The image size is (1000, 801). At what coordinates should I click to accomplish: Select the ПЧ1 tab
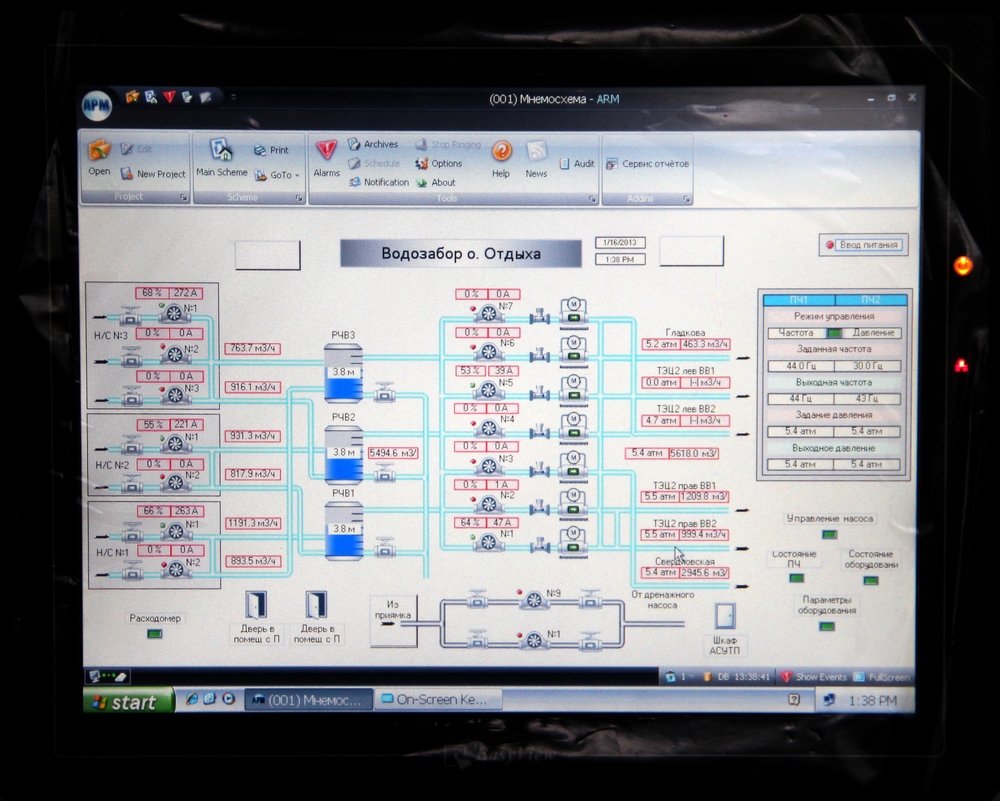(798, 299)
